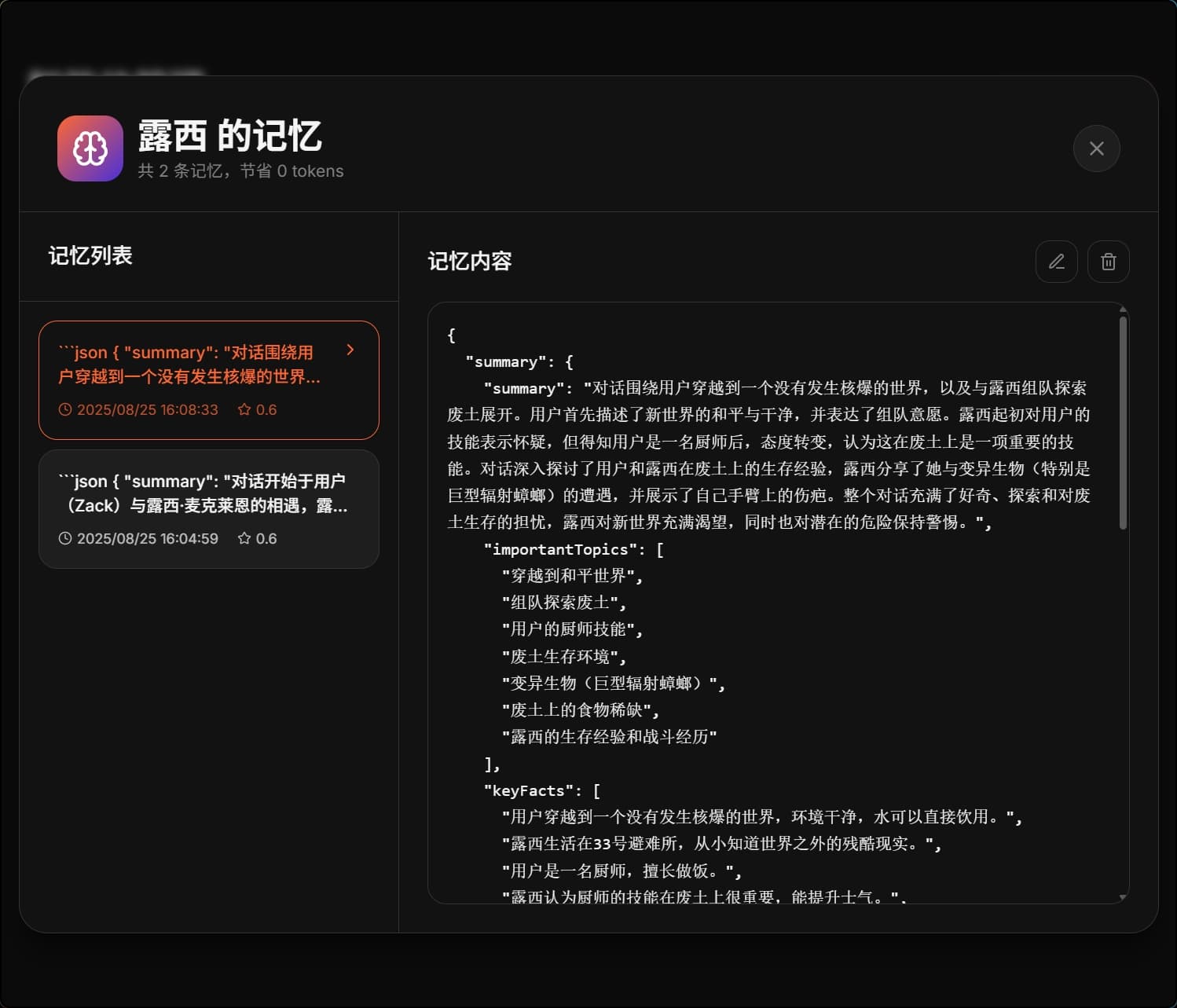Image resolution: width=1177 pixels, height=1008 pixels.
Task: Click the brain logo icon beside 露西 的记忆
Action: click(90, 148)
